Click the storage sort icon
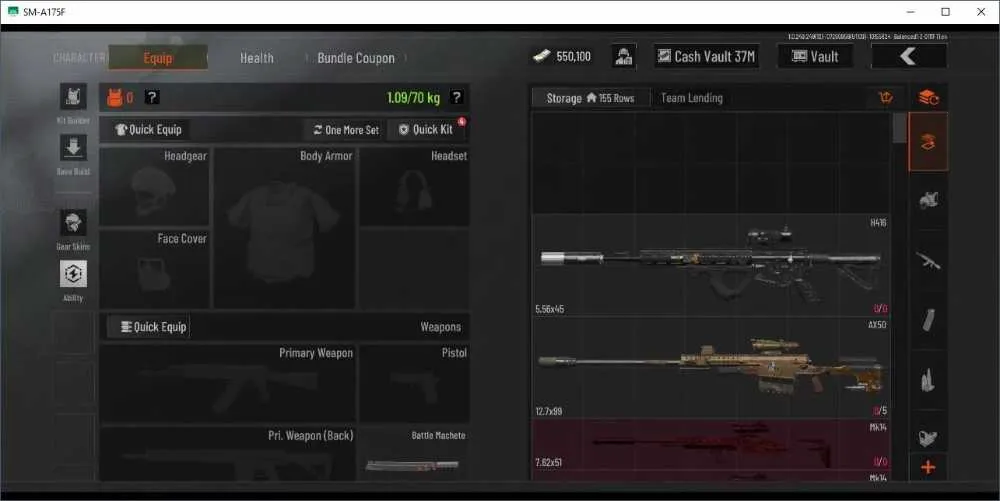Viewport: 1000px width, 501px height. tap(886, 98)
